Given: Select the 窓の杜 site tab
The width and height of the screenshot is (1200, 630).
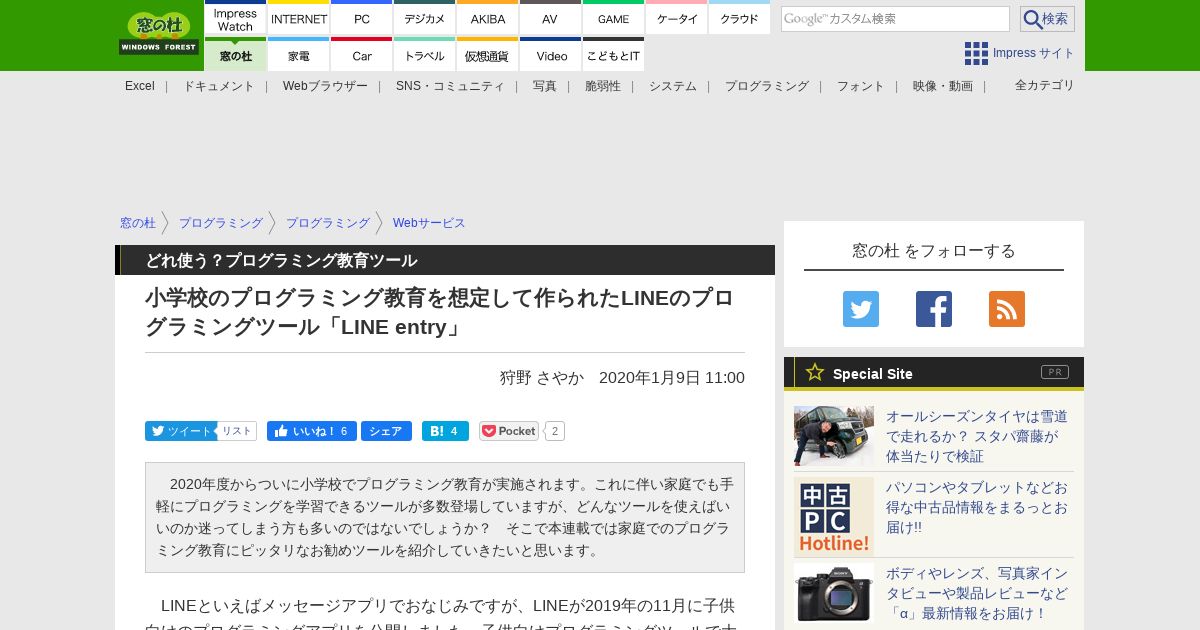Looking at the screenshot, I should point(235,55).
